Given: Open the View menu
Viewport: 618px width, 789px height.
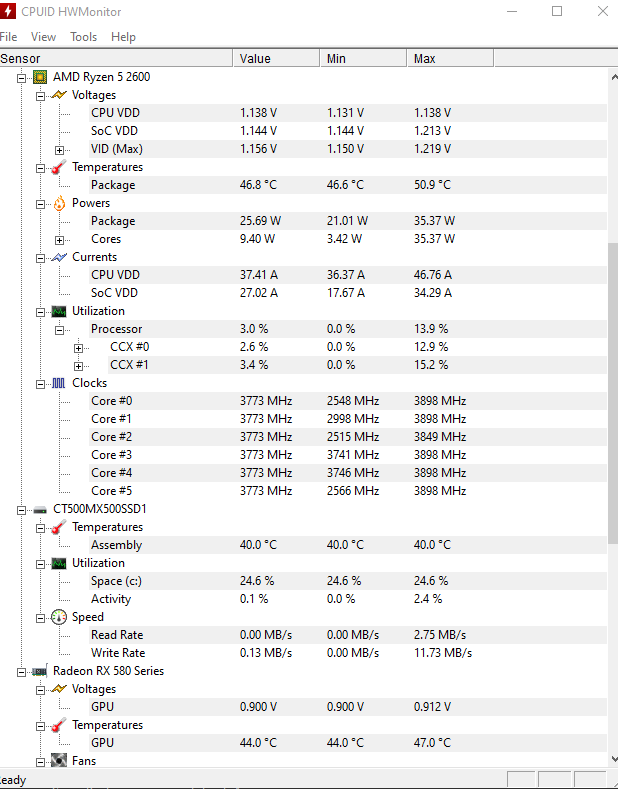Looking at the screenshot, I should [x=43, y=37].
